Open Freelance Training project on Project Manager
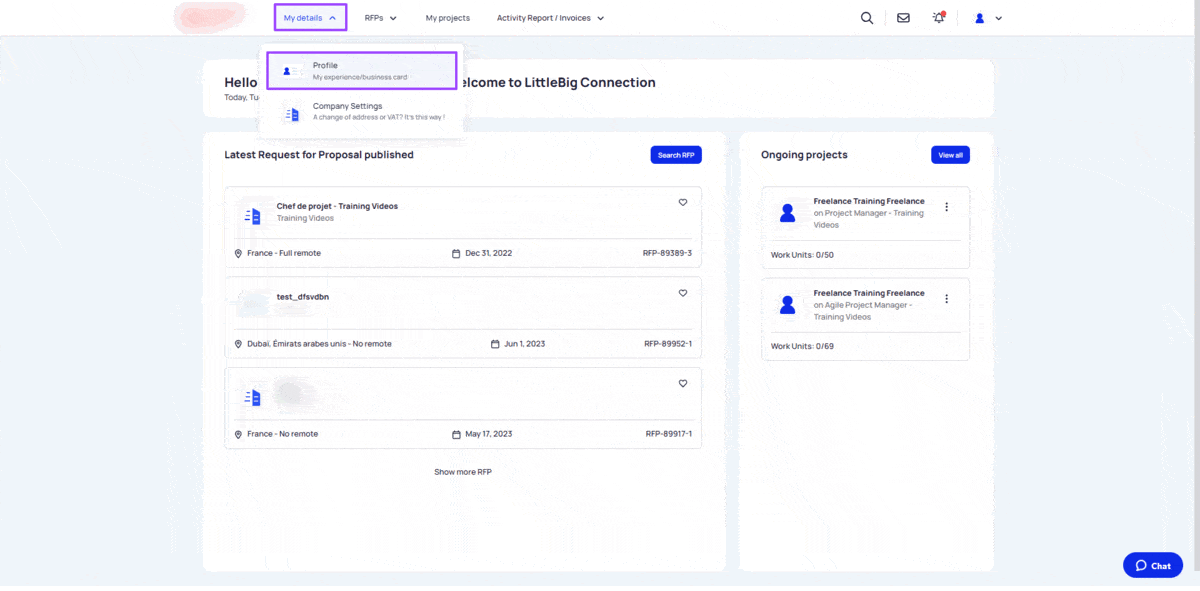1200x591 pixels. [869, 201]
